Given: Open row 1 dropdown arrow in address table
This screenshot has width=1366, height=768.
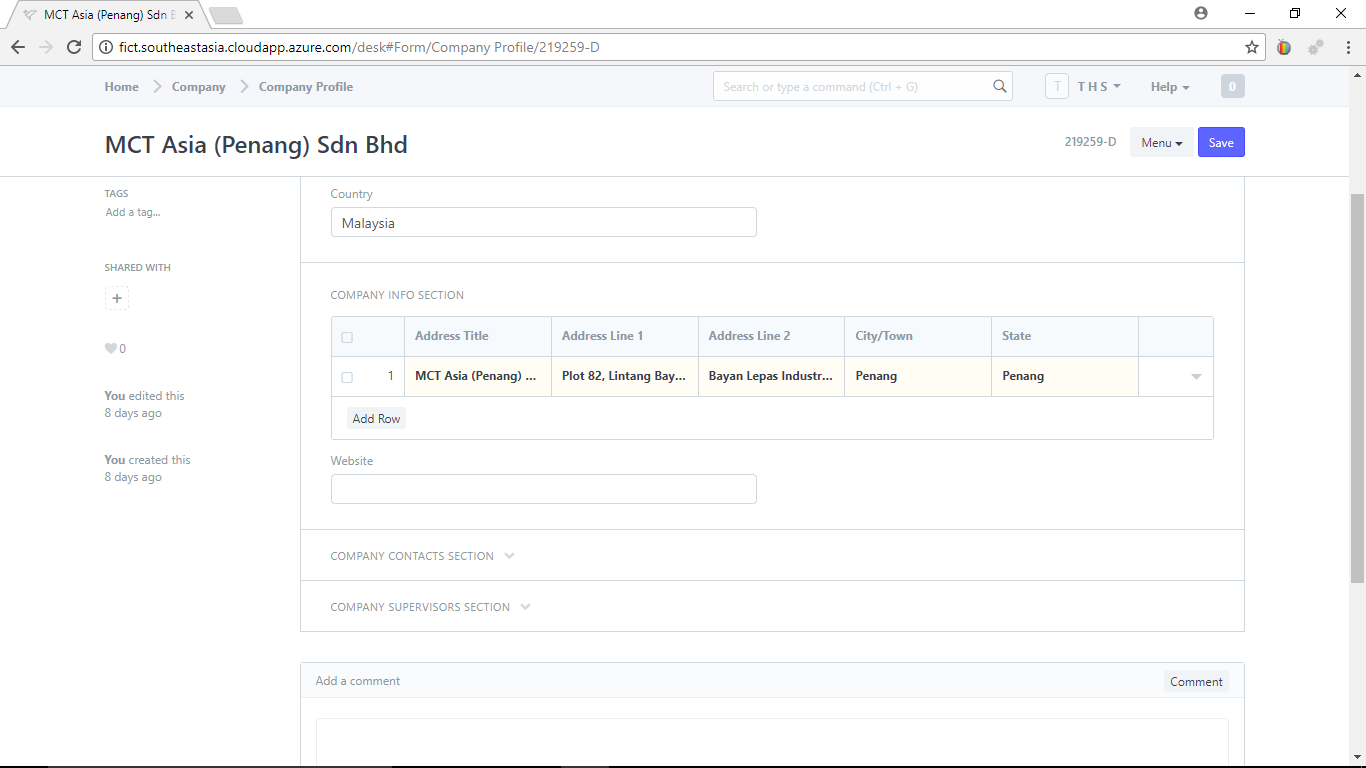Looking at the screenshot, I should point(1196,377).
